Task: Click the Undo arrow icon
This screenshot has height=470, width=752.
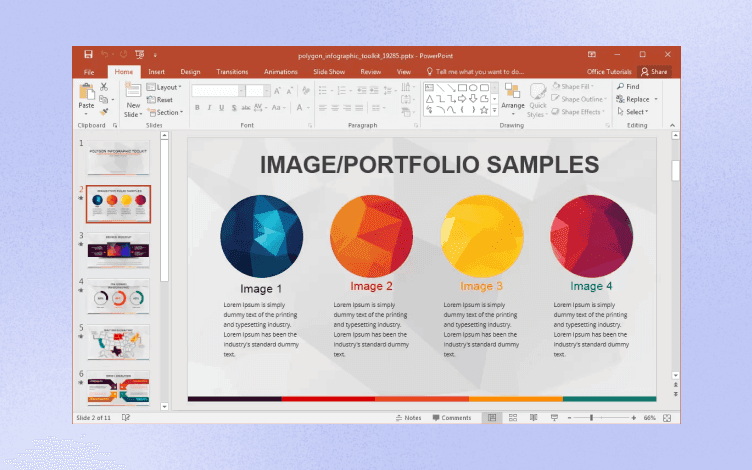Action: [105, 54]
